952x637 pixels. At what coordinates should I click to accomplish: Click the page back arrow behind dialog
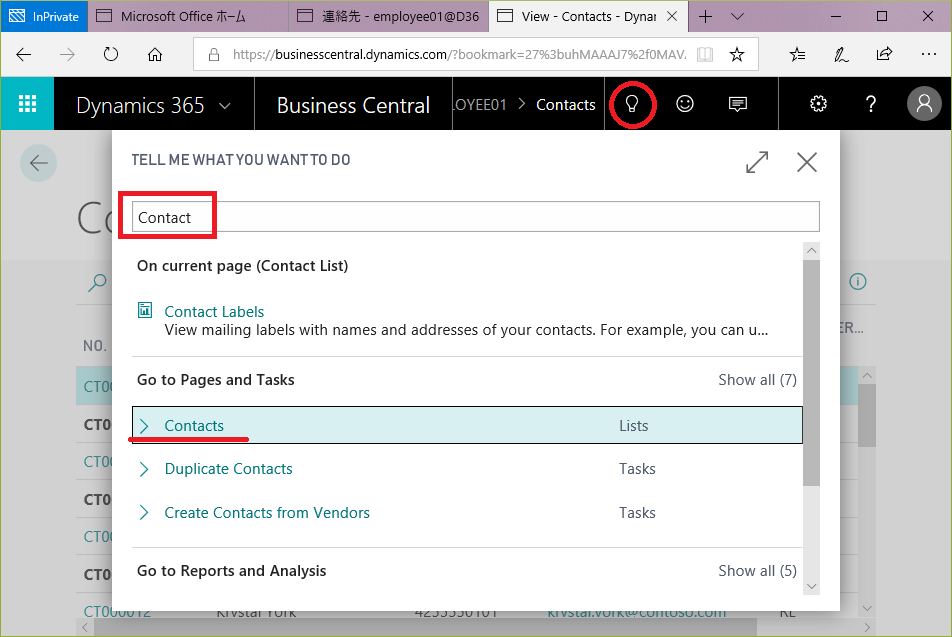click(x=39, y=163)
